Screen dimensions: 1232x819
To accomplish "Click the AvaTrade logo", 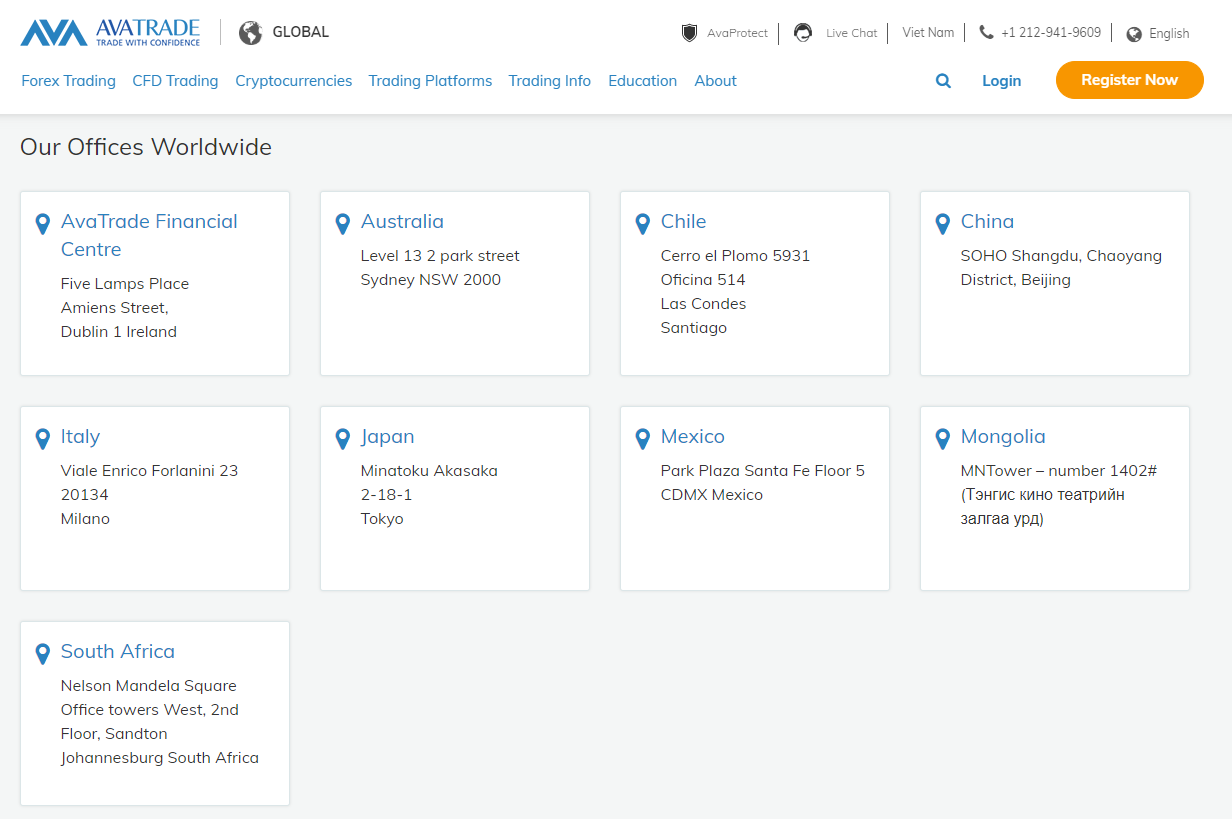I will pyautogui.click(x=110, y=32).
